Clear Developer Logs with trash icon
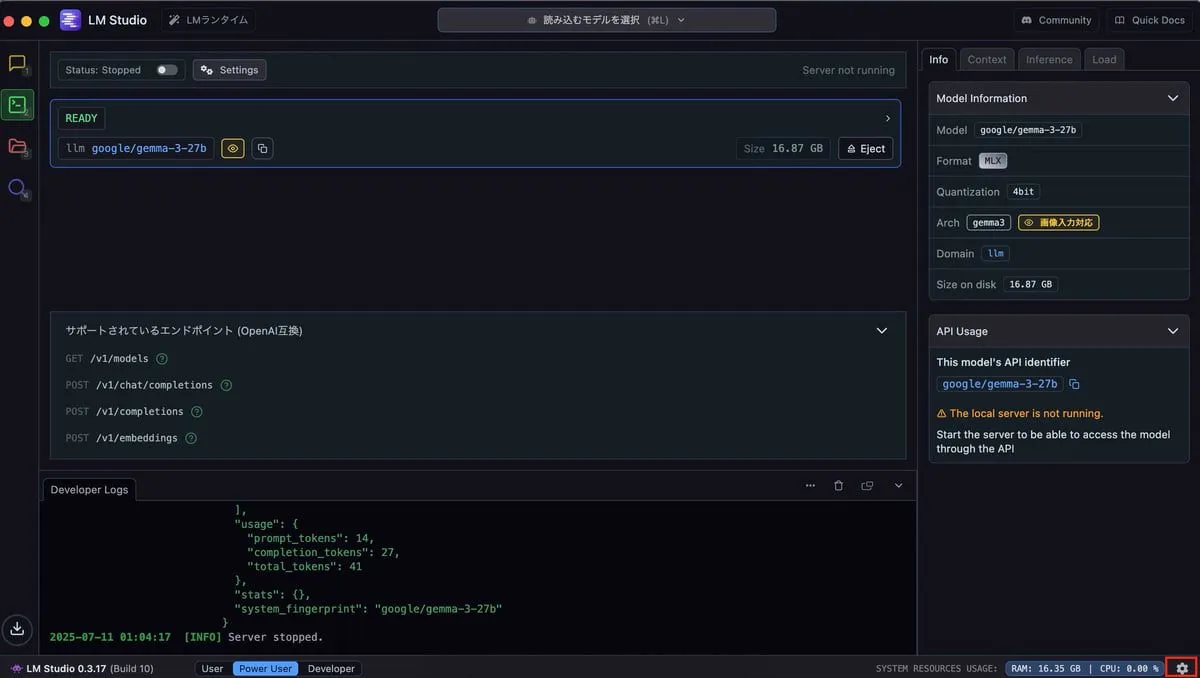This screenshot has height=678, width=1200. coord(838,486)
